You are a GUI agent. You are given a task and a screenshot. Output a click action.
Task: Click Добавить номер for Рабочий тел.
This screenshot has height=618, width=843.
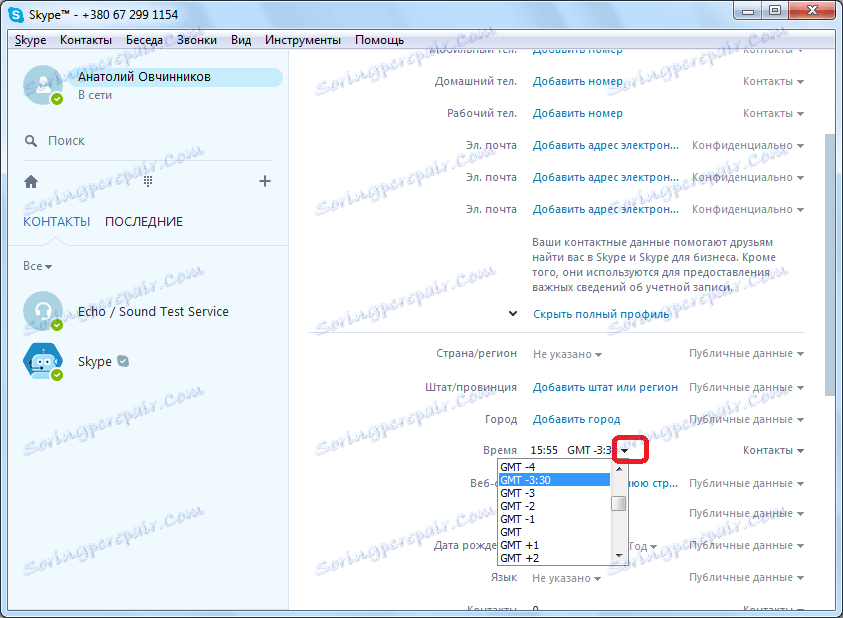click(577, 113)
